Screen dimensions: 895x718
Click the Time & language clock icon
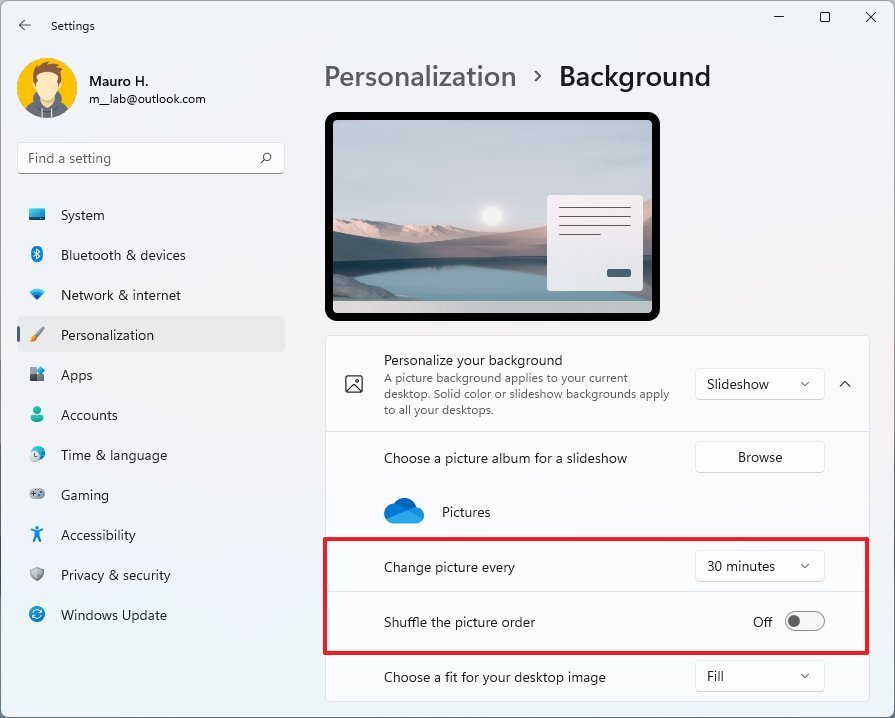[x=37, y=454]
